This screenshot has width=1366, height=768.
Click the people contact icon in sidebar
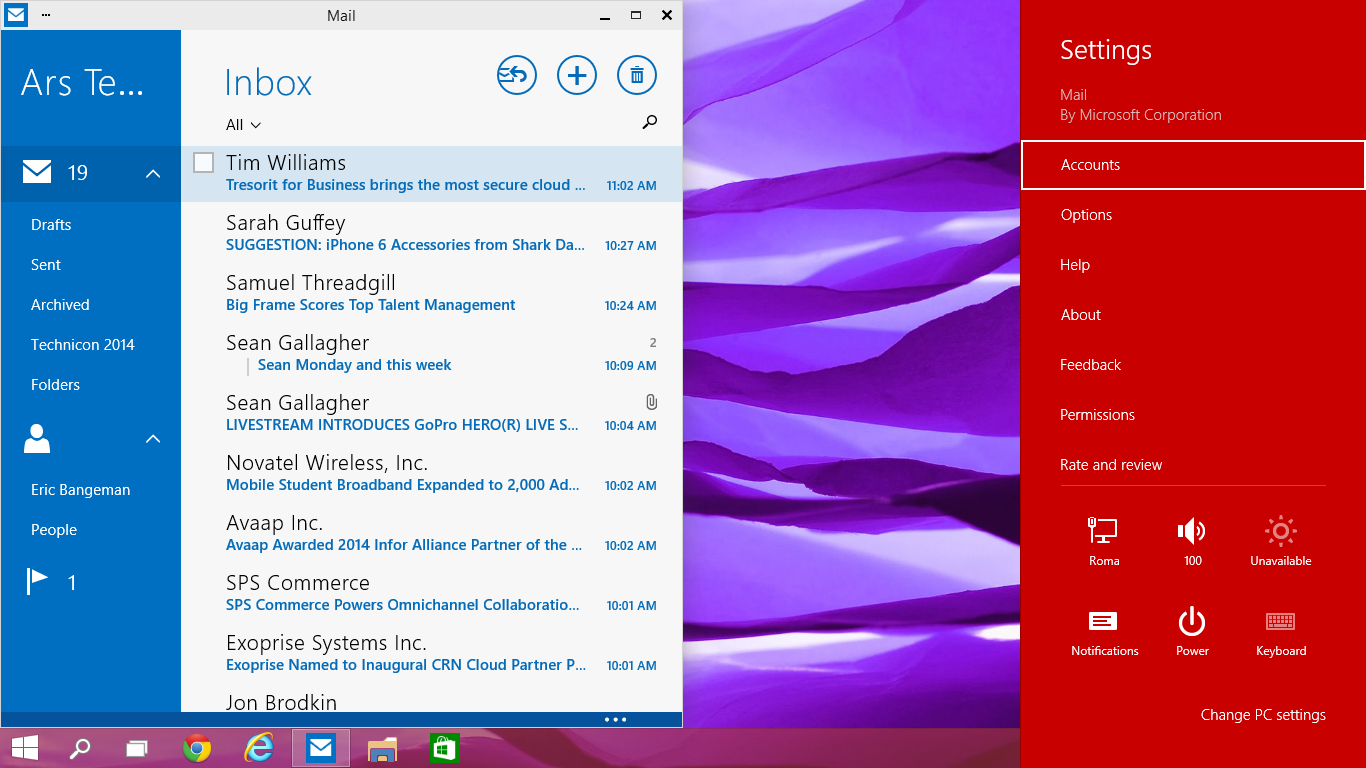click(37, 438)
